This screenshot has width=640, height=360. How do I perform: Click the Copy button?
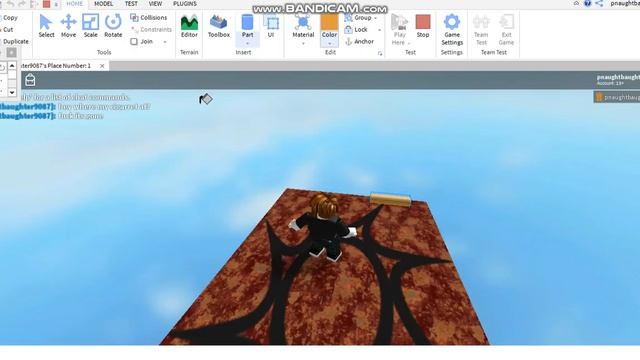pyautogui.click(x=10, y=18)
